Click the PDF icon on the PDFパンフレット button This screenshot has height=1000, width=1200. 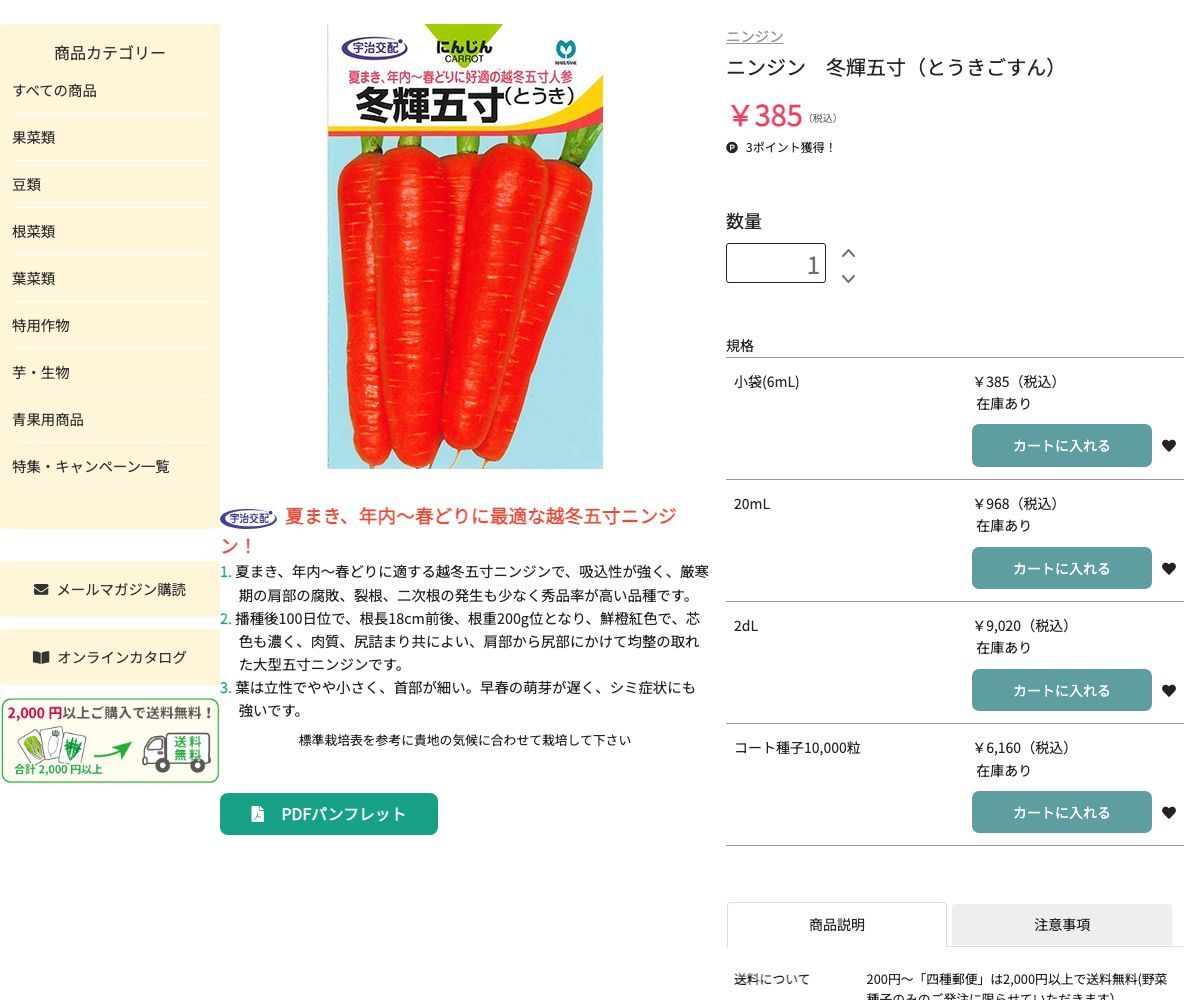(258, 814)
